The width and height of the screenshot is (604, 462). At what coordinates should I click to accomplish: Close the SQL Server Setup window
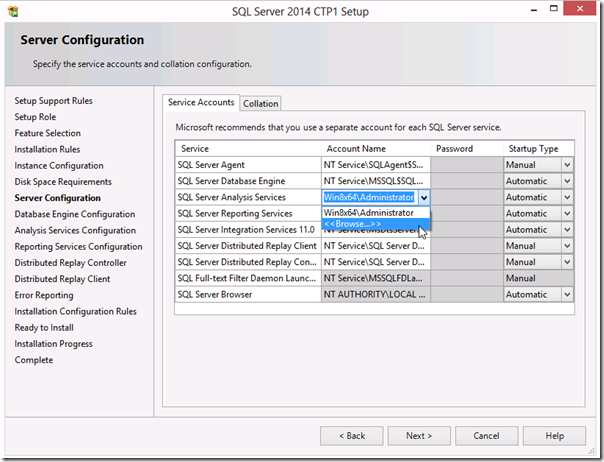[580, 8]
